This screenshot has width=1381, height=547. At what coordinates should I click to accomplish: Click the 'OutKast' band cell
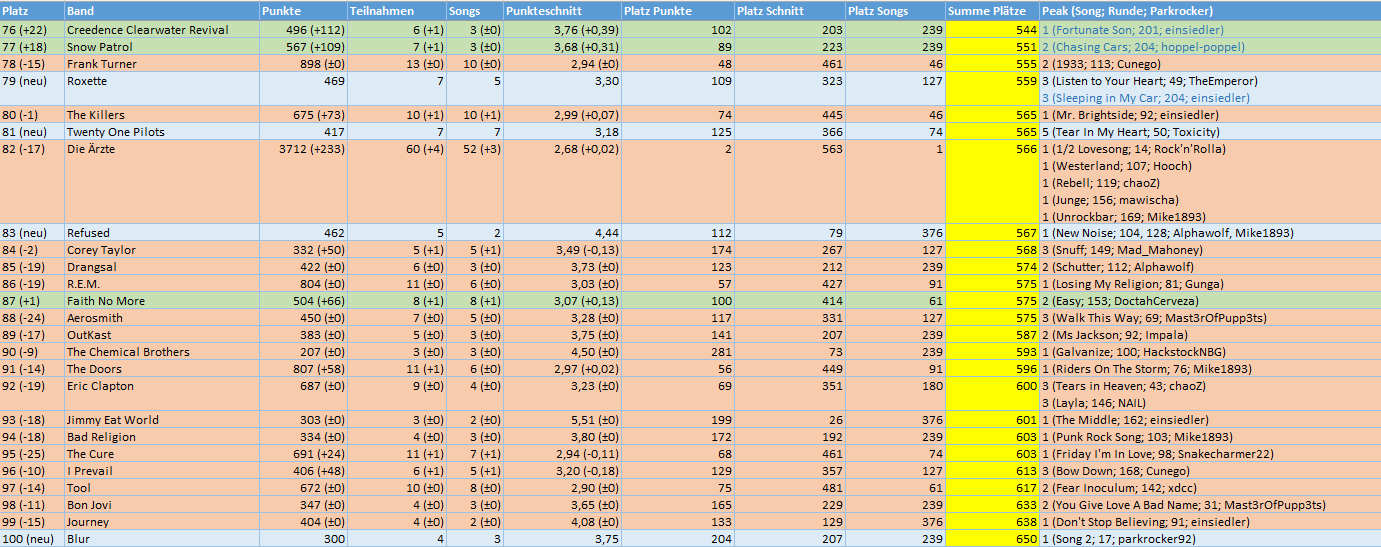[161, 335]
